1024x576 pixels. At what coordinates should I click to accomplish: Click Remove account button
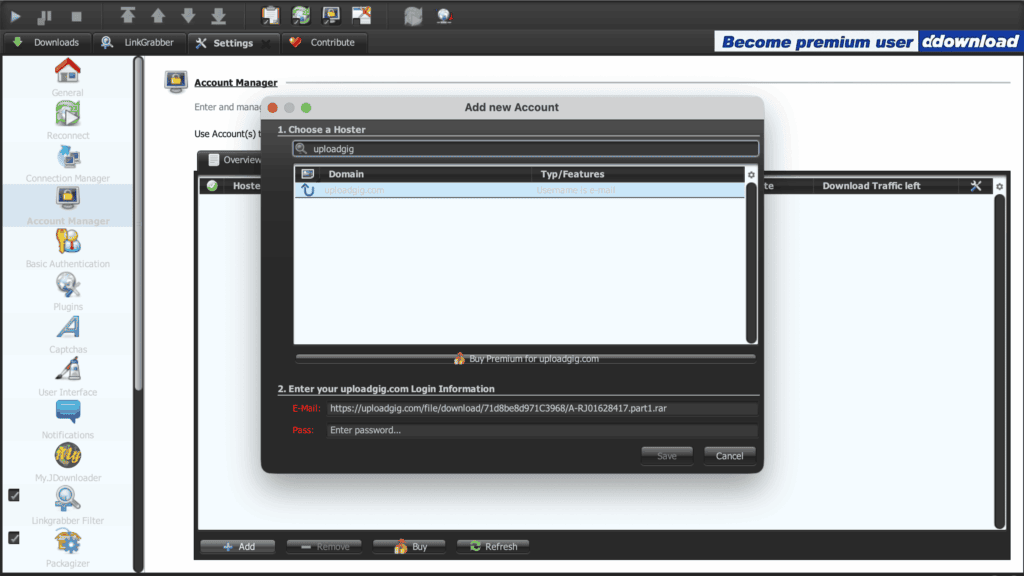coord(325,547)
